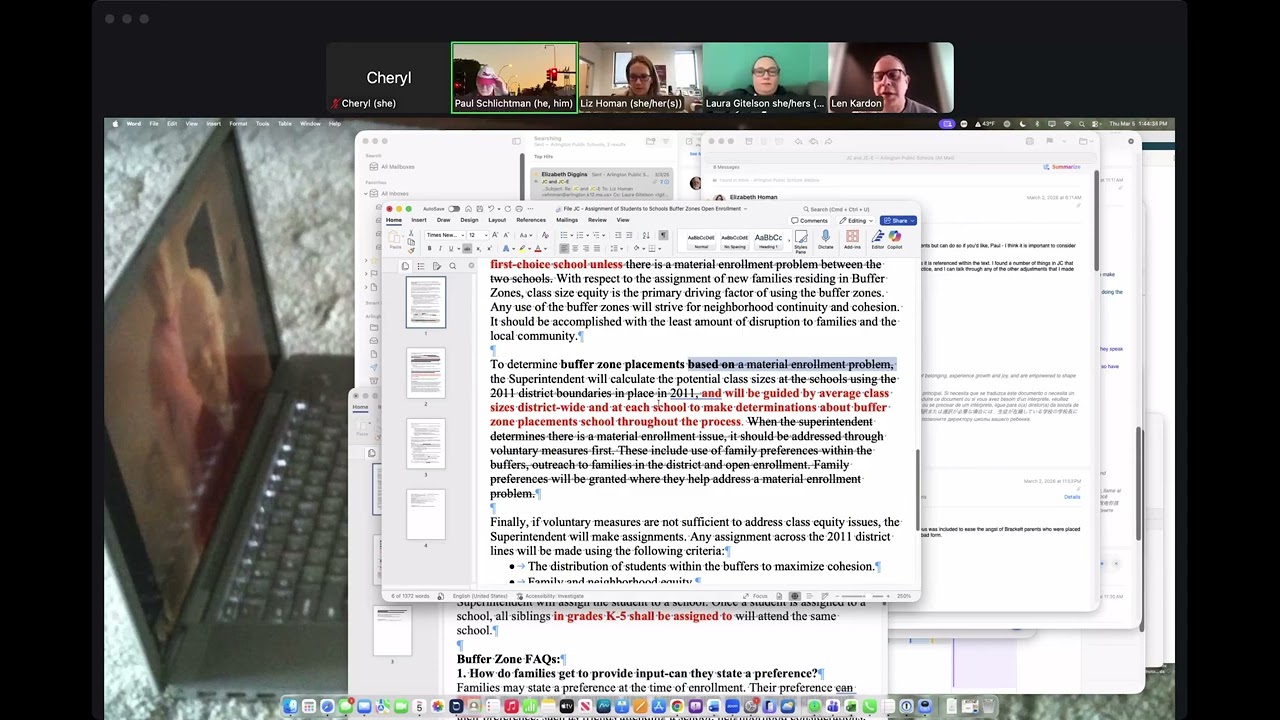
Task: Click the Accessibility: Investigate status item
Action: 551,596
